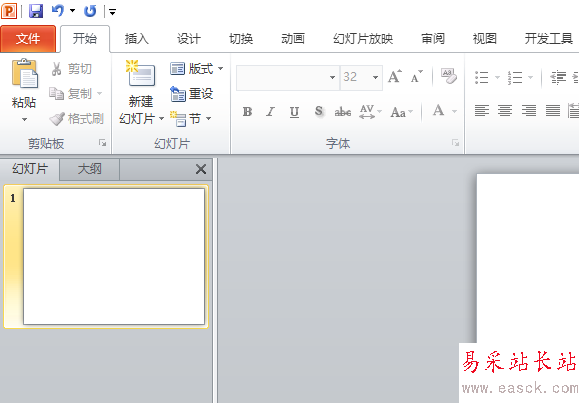Click the 剪切 (Cut) button
Image resolution: width=579 pixels, height=403 pixels.
tap(71, 69)
